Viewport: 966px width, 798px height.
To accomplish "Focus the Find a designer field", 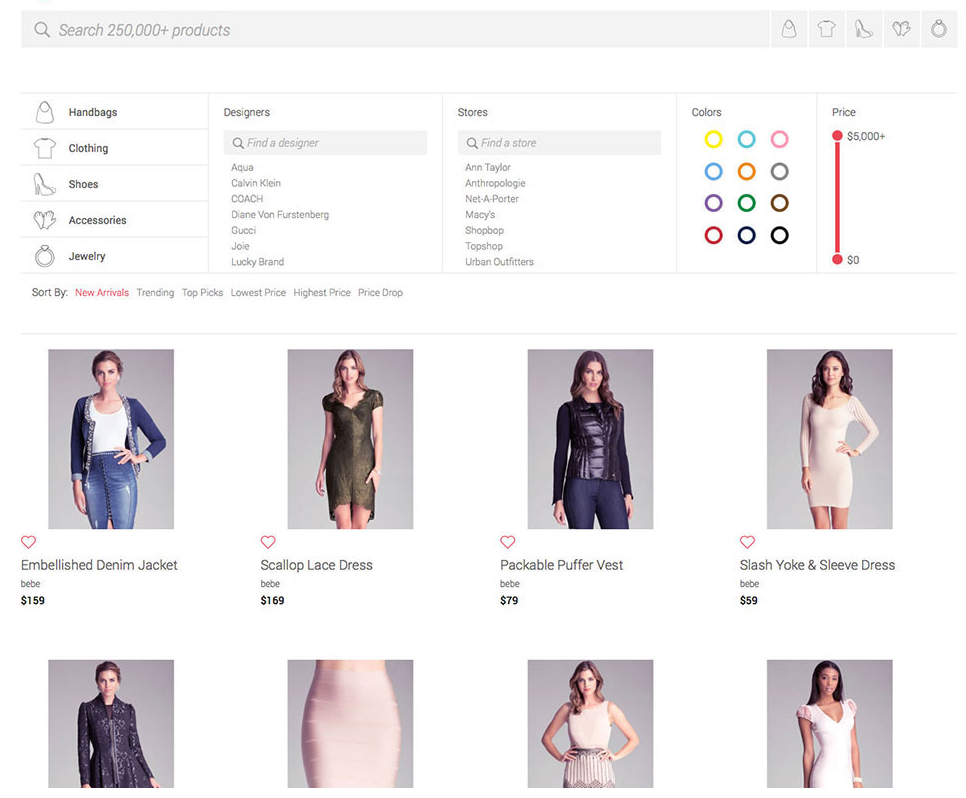I will pyautogui.click(x=325, y=143).
